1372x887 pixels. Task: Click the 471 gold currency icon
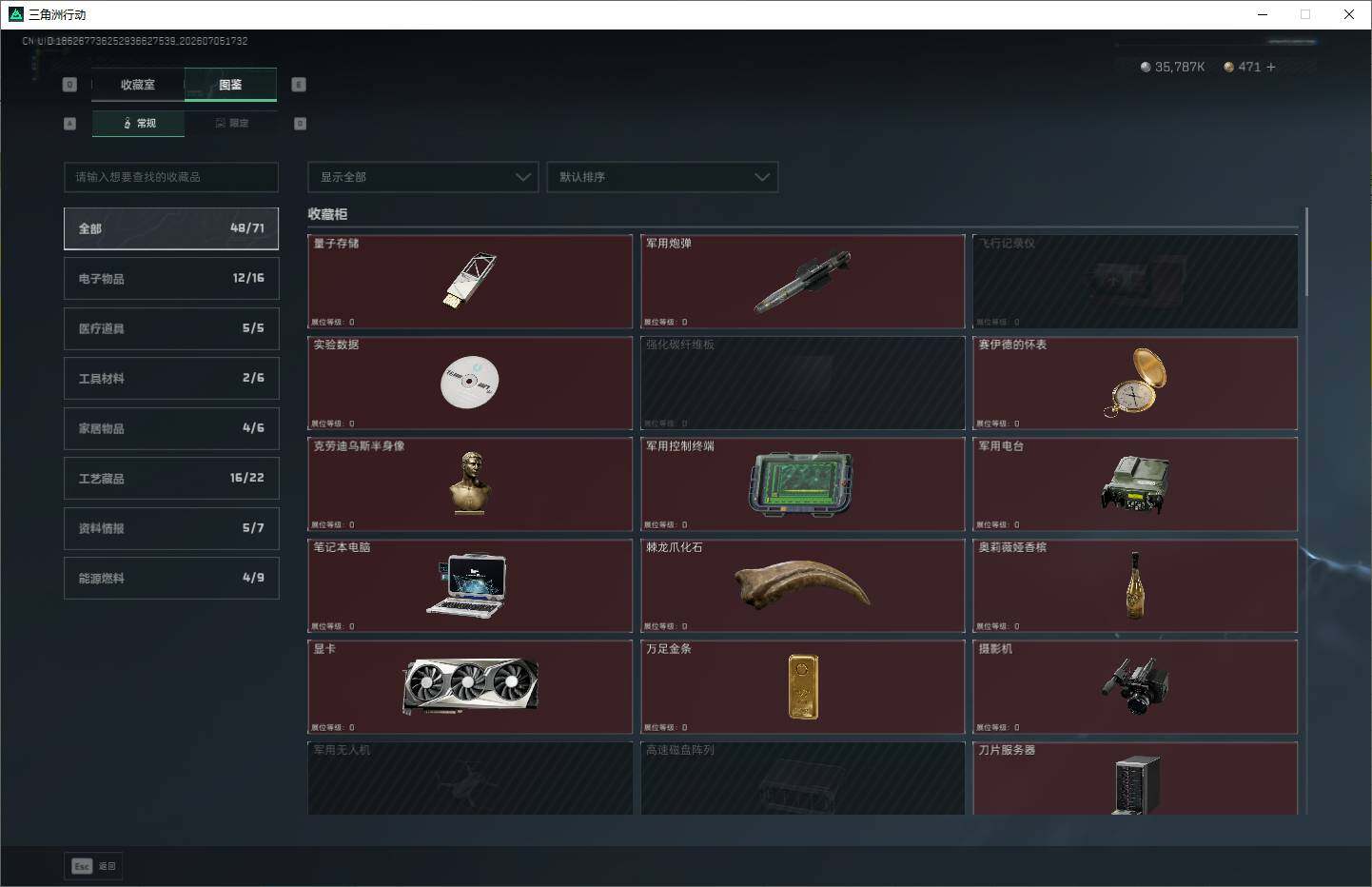pos(1229,67)
